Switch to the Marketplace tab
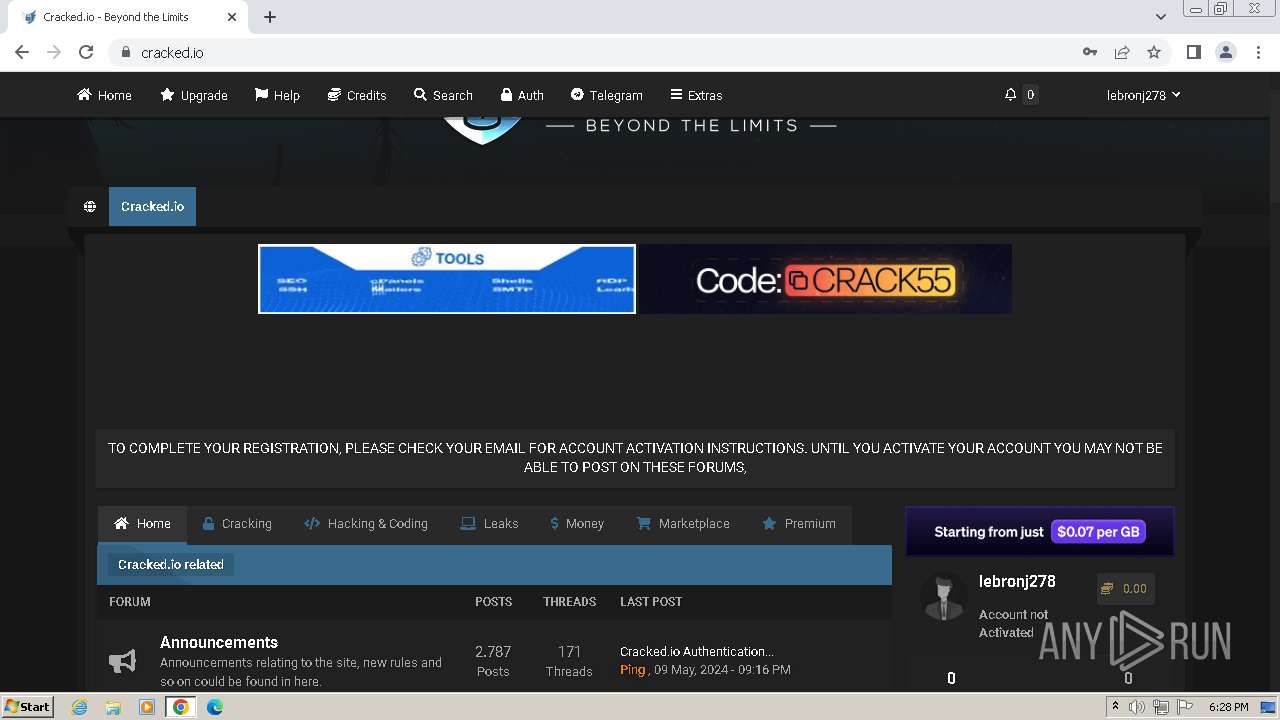This screenshot has width=1280, height=720. click(x=683, y=523)
